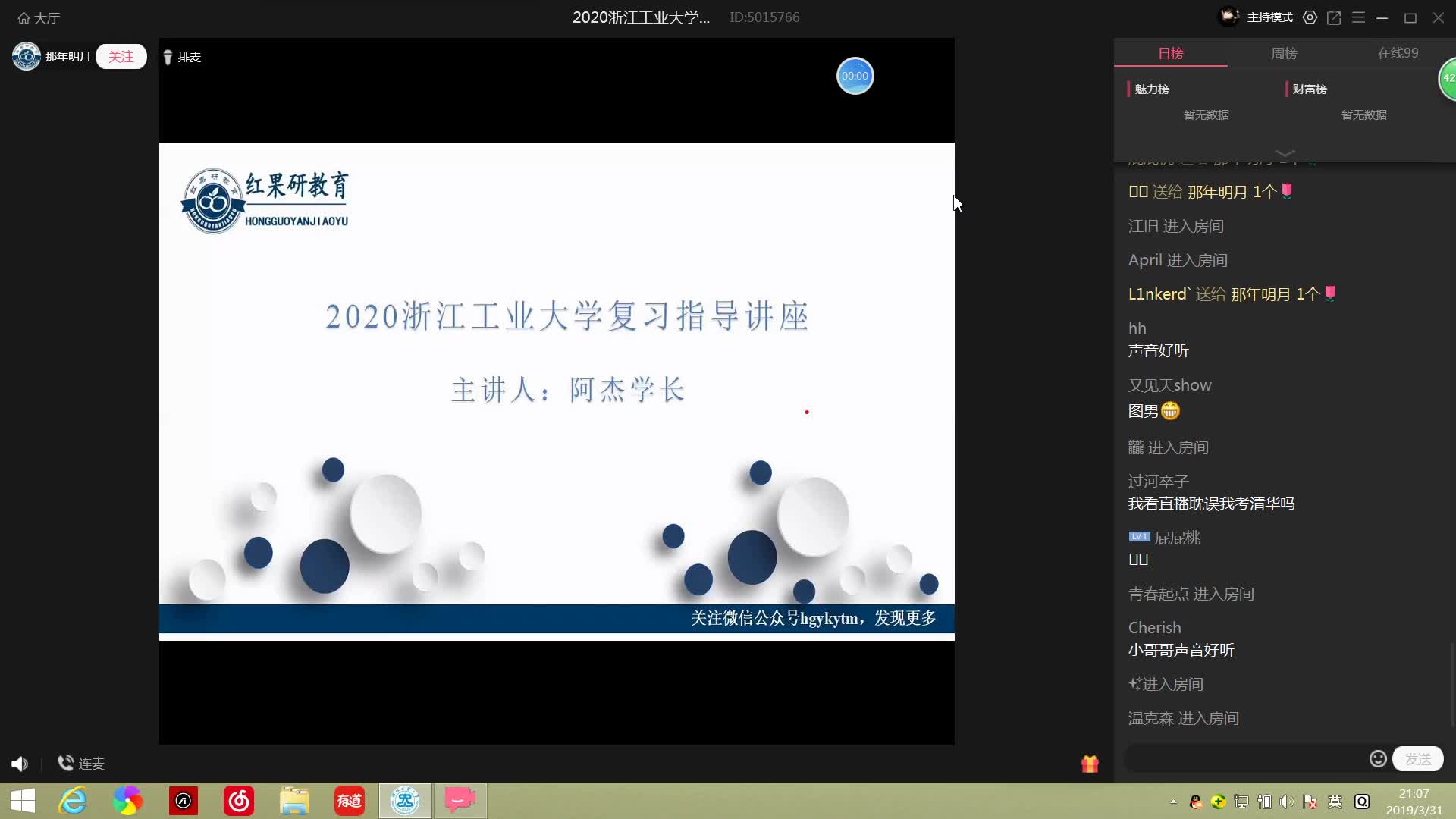Open the gift box icon
Screen dimensions: 1456x819
[x=1090, y=764]
